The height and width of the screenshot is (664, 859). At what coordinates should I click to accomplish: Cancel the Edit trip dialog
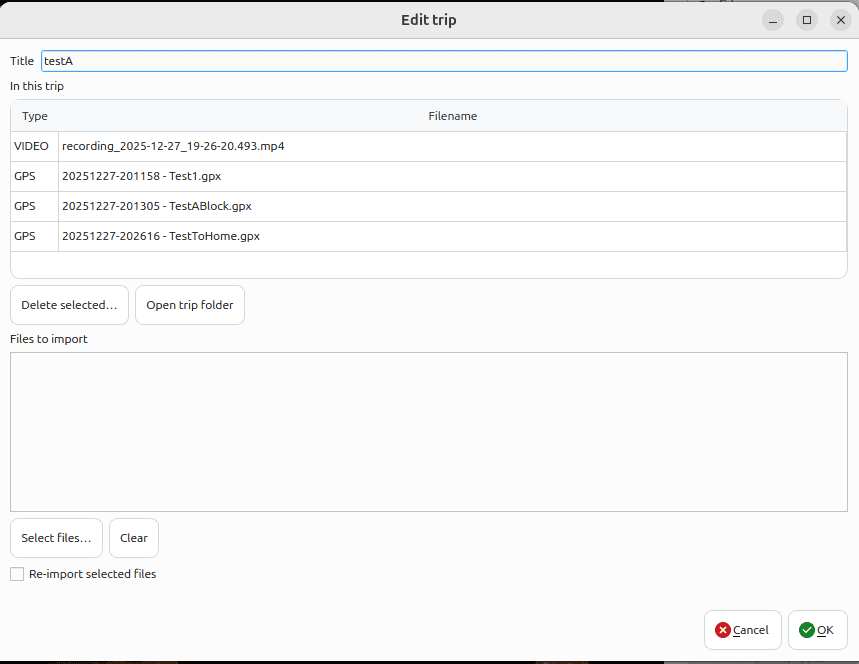click(x=742, y=630)
